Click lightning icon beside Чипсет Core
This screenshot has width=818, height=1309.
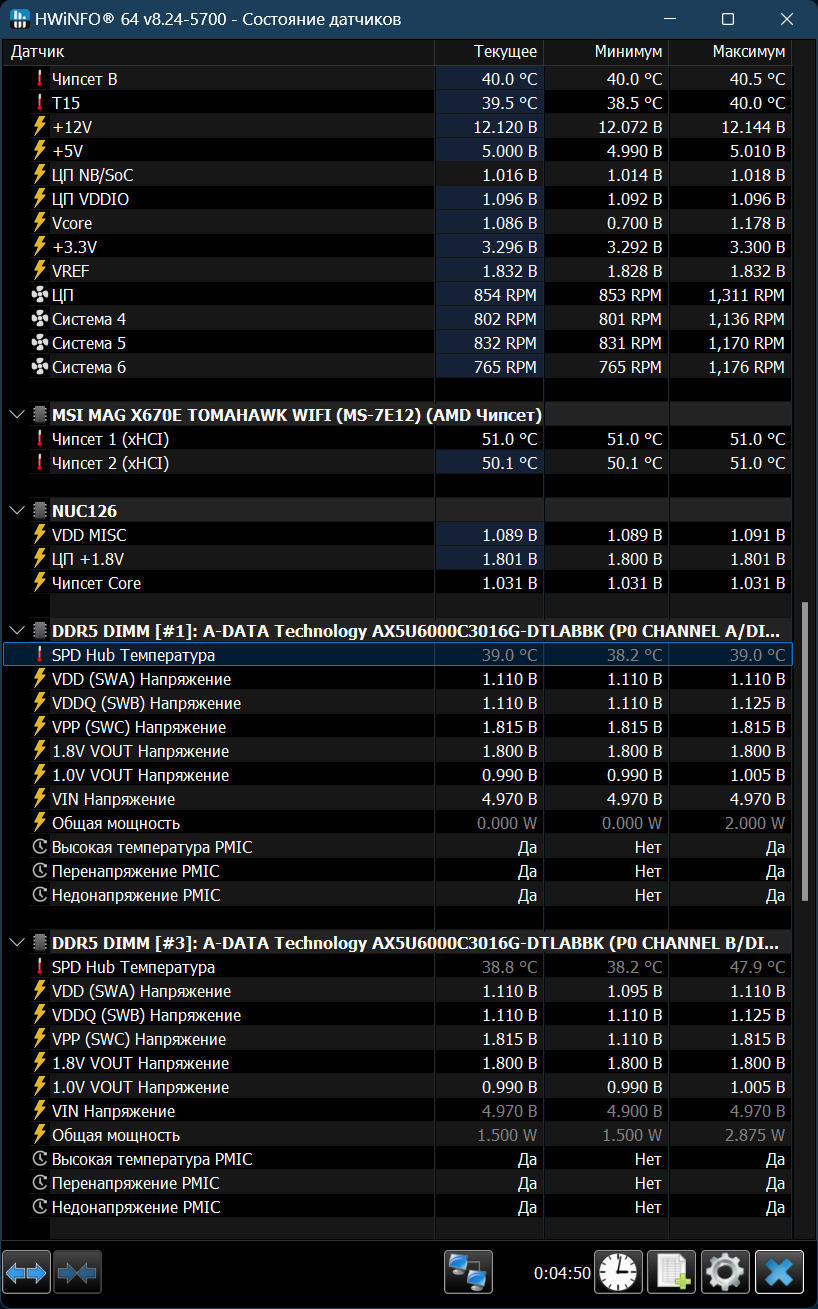tap(40, 582)
